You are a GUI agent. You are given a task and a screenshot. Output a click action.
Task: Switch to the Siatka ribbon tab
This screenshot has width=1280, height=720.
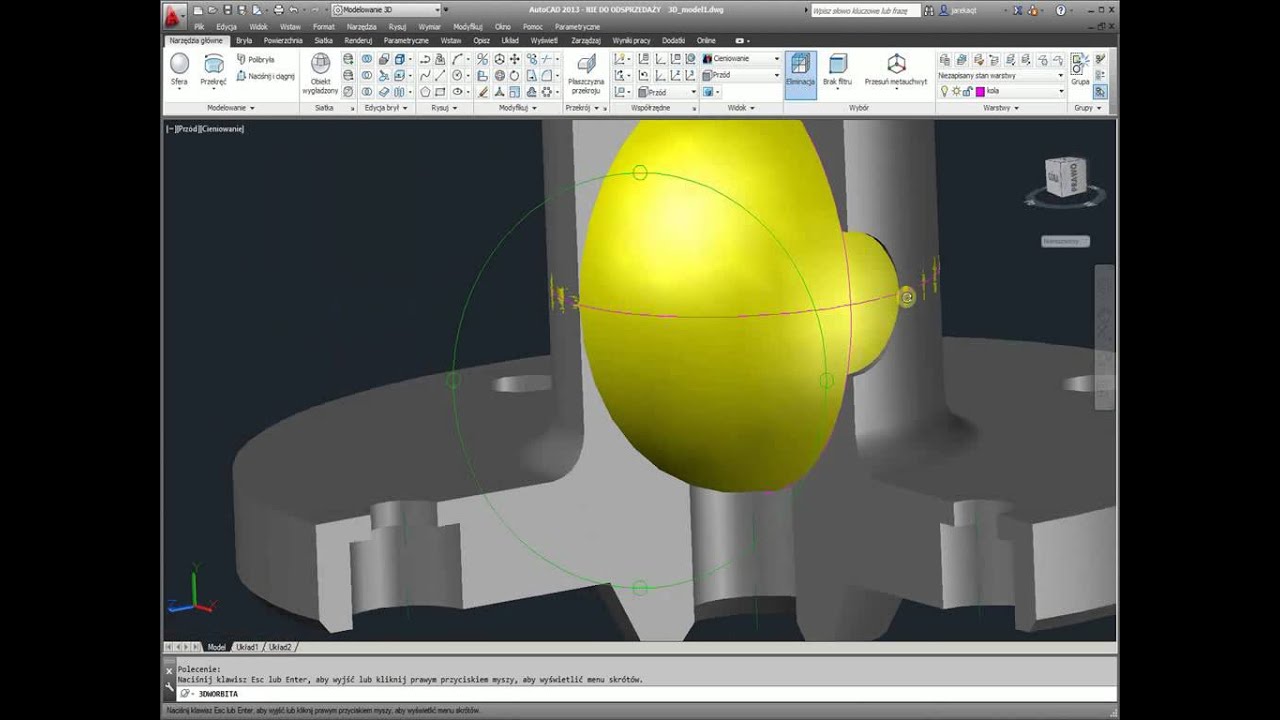click(323, 41)
